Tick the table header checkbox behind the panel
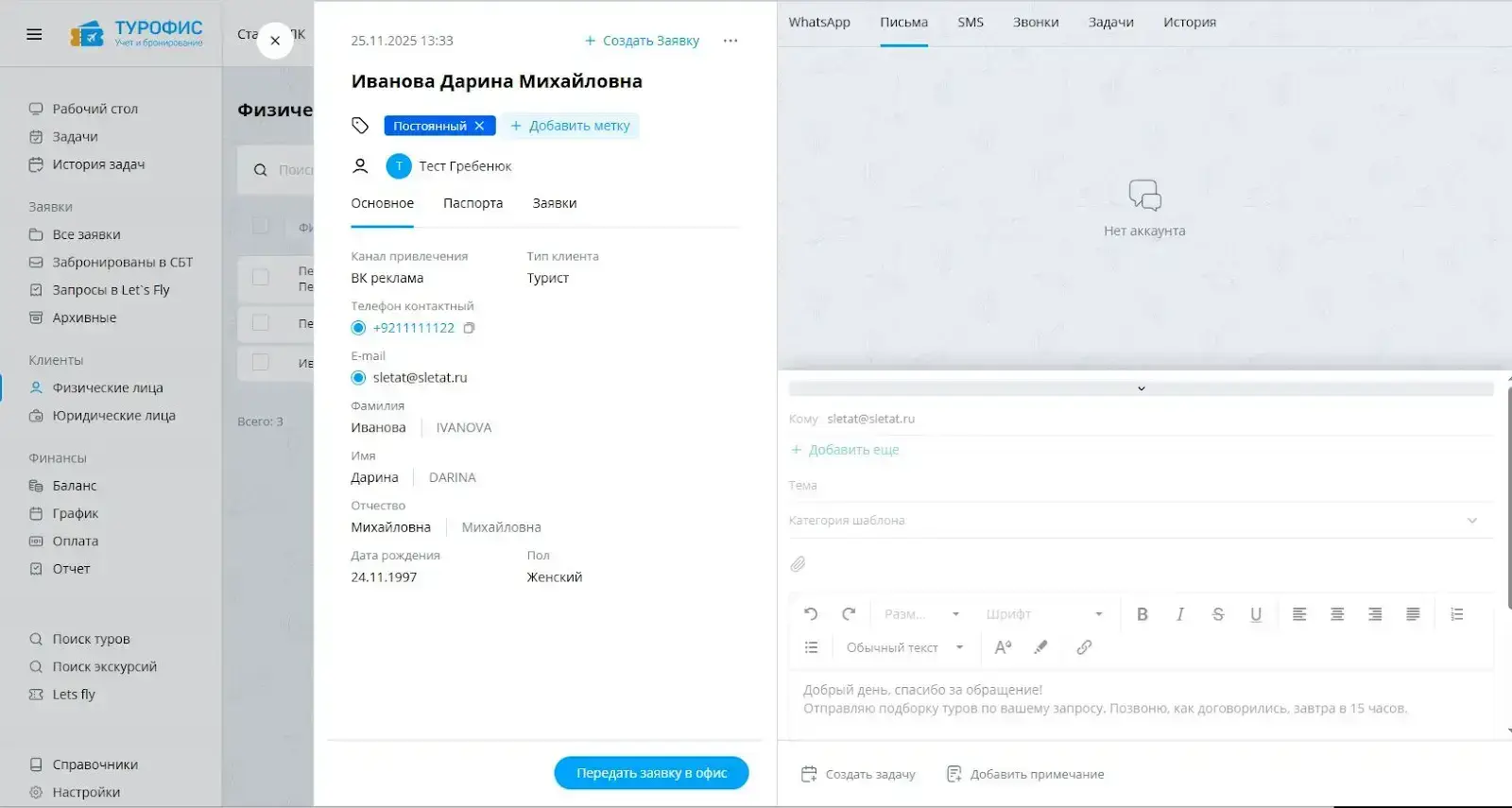Viewport: 1512px width, 808px height. point(261,226)
